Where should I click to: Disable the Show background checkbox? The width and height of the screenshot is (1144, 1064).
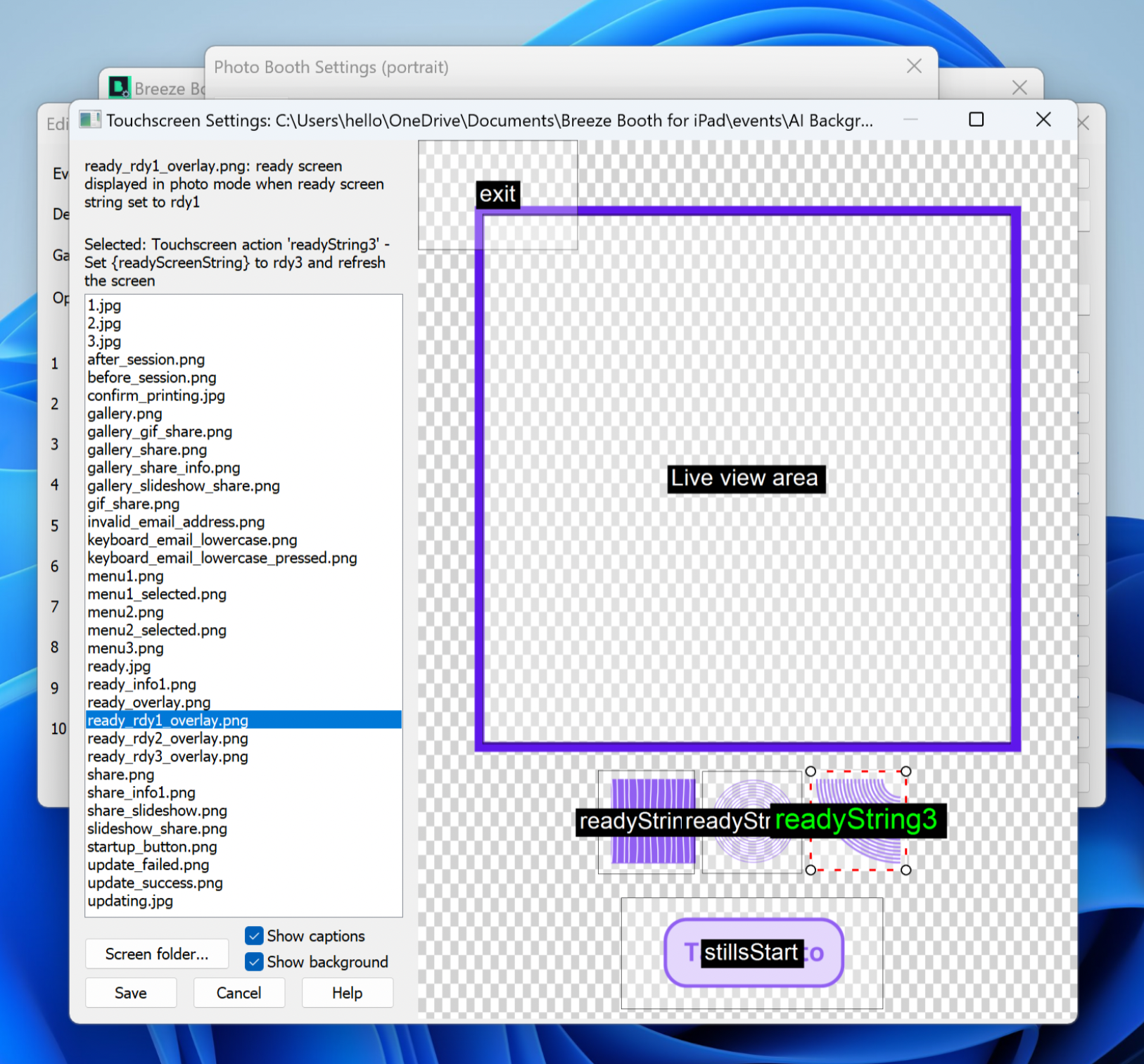254,962
